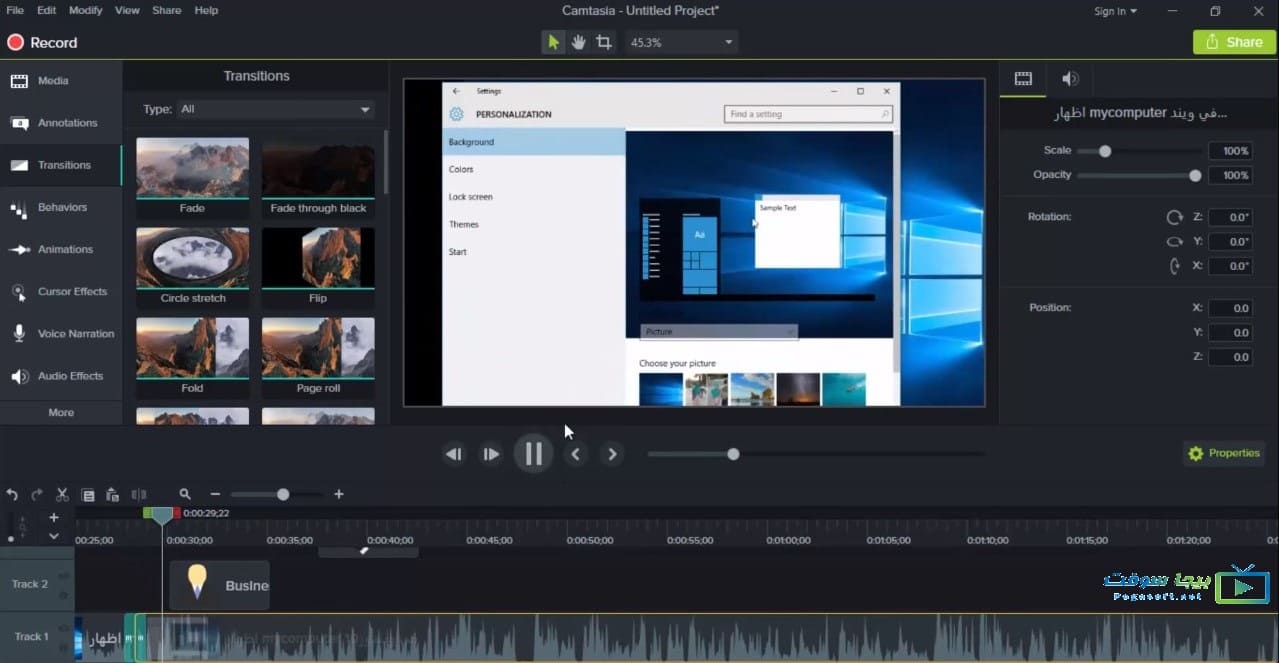Click the Cut scissors icon above timeline
1279x663 pixels.
click(62, 494)
